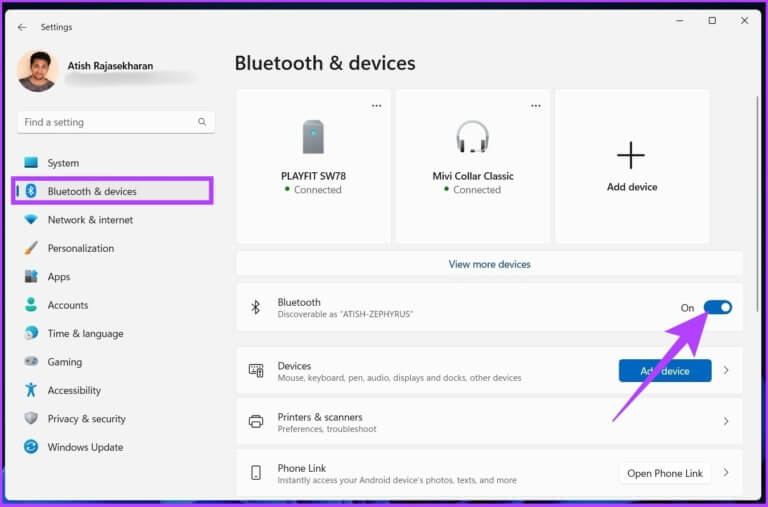Click the user profile picture

pyautogui.click(x=38, y=71)
